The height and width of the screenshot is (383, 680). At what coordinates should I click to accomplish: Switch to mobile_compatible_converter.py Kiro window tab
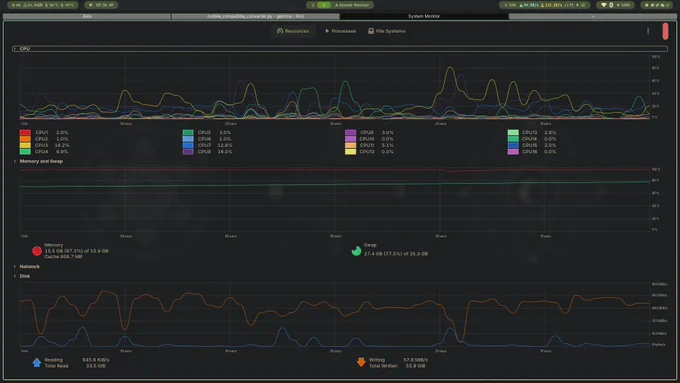(255, 16)
